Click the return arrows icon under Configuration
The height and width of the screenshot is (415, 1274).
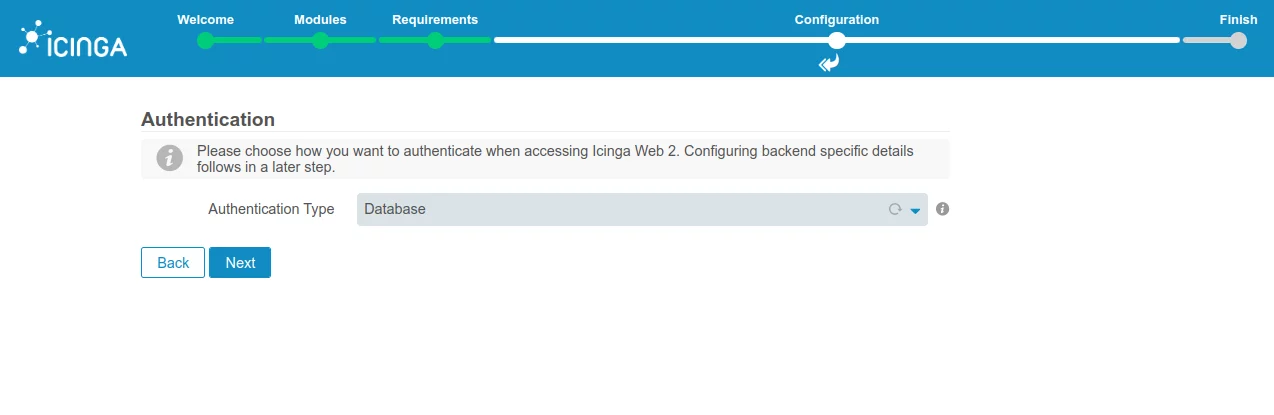(829, 64)
